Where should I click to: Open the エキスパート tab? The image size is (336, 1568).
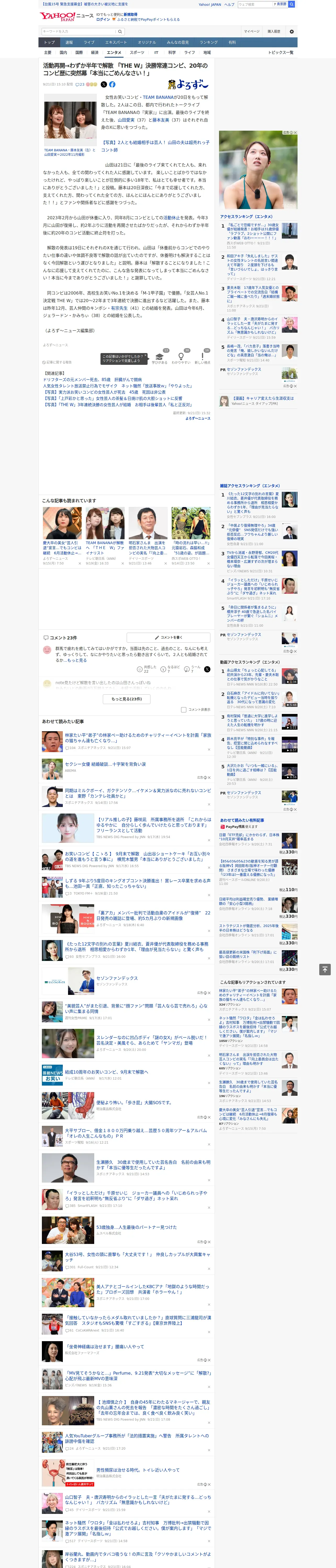116,43
